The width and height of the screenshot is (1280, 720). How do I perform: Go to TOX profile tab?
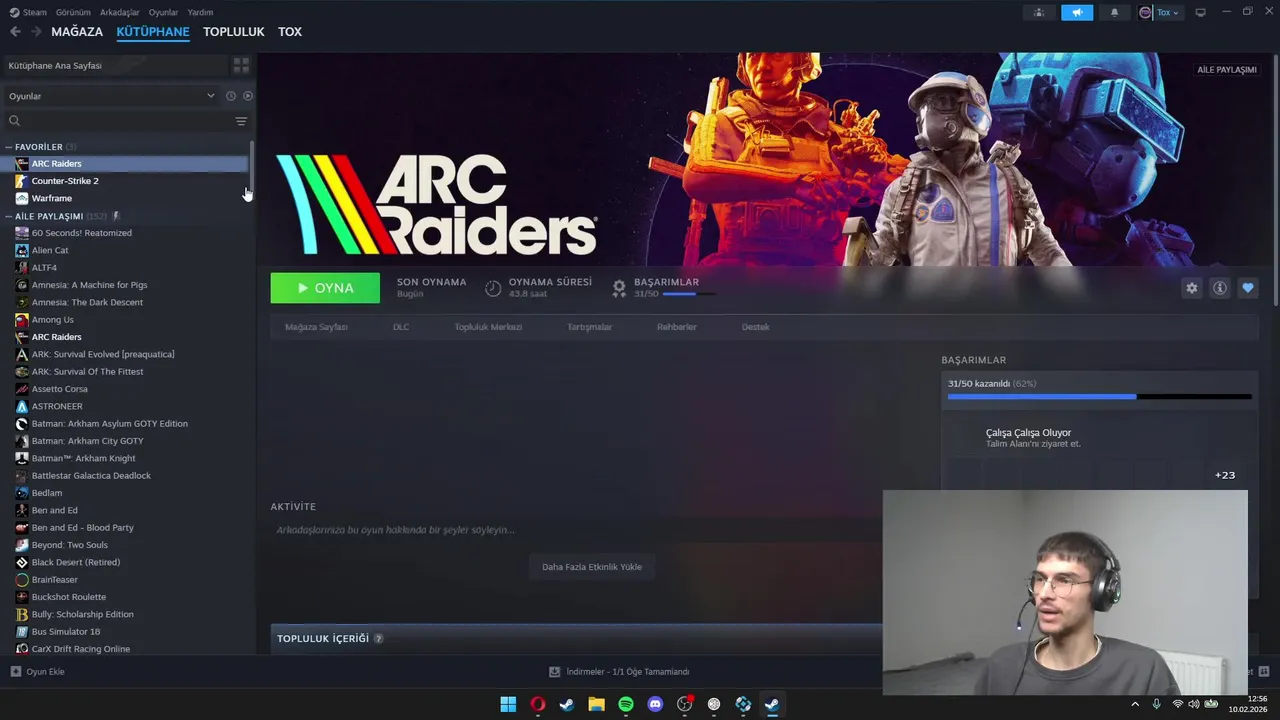290,32
